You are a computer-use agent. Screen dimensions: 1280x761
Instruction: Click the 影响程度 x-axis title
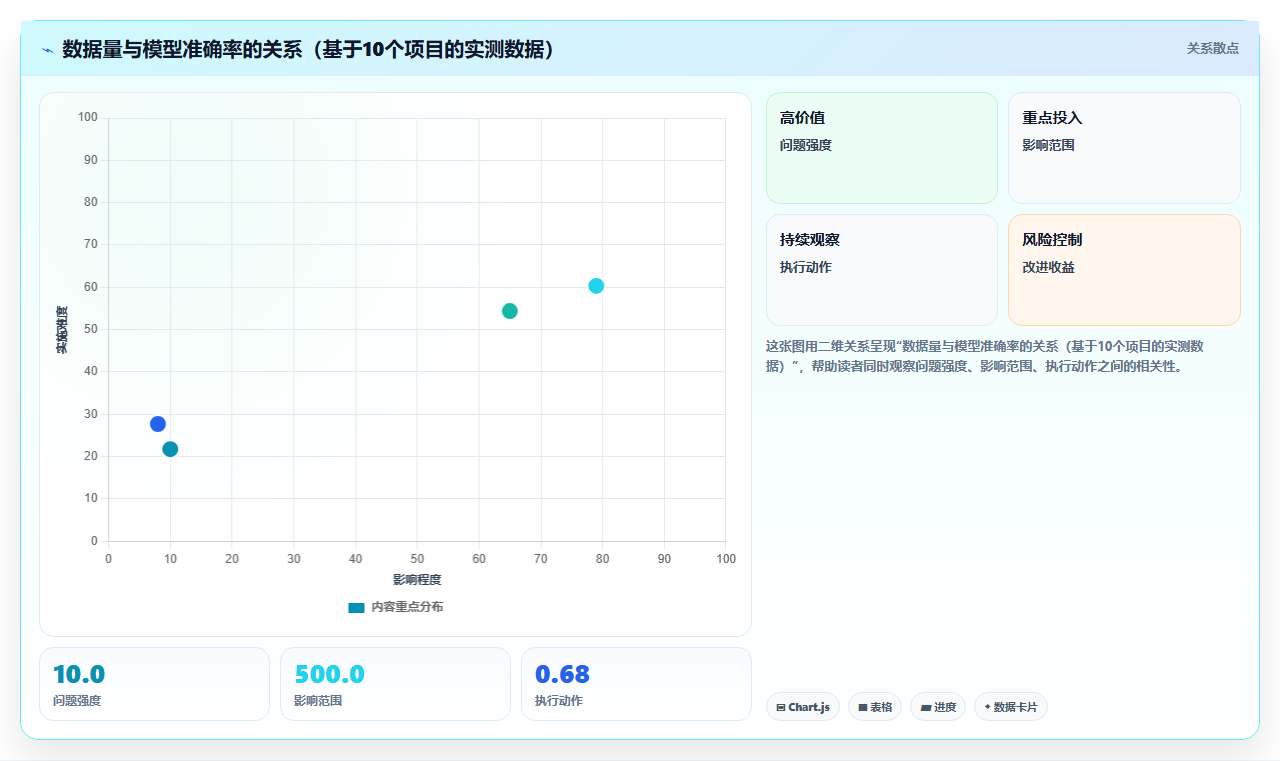(x=417, y=580)
